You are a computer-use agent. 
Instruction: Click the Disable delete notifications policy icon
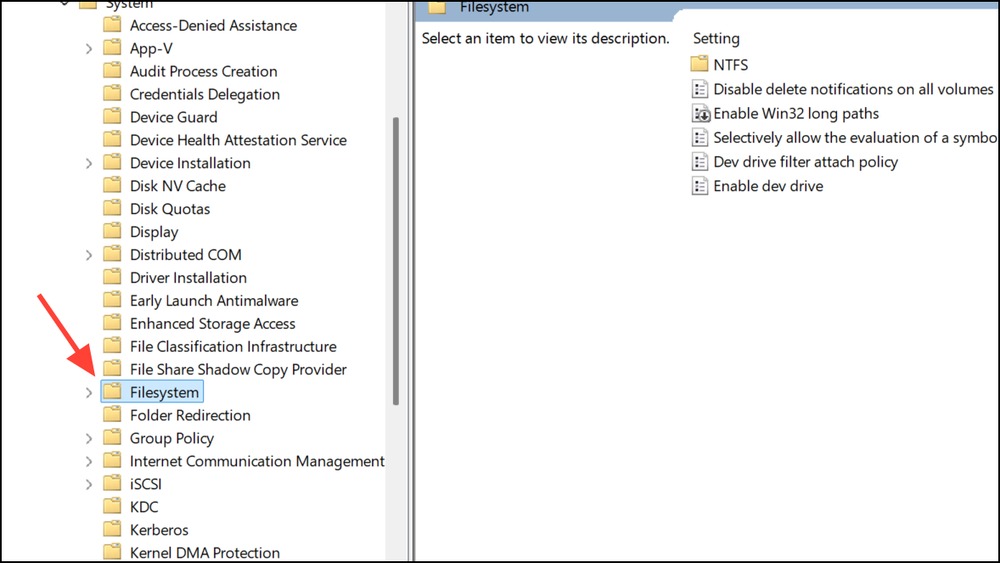(x=700, y=90)
